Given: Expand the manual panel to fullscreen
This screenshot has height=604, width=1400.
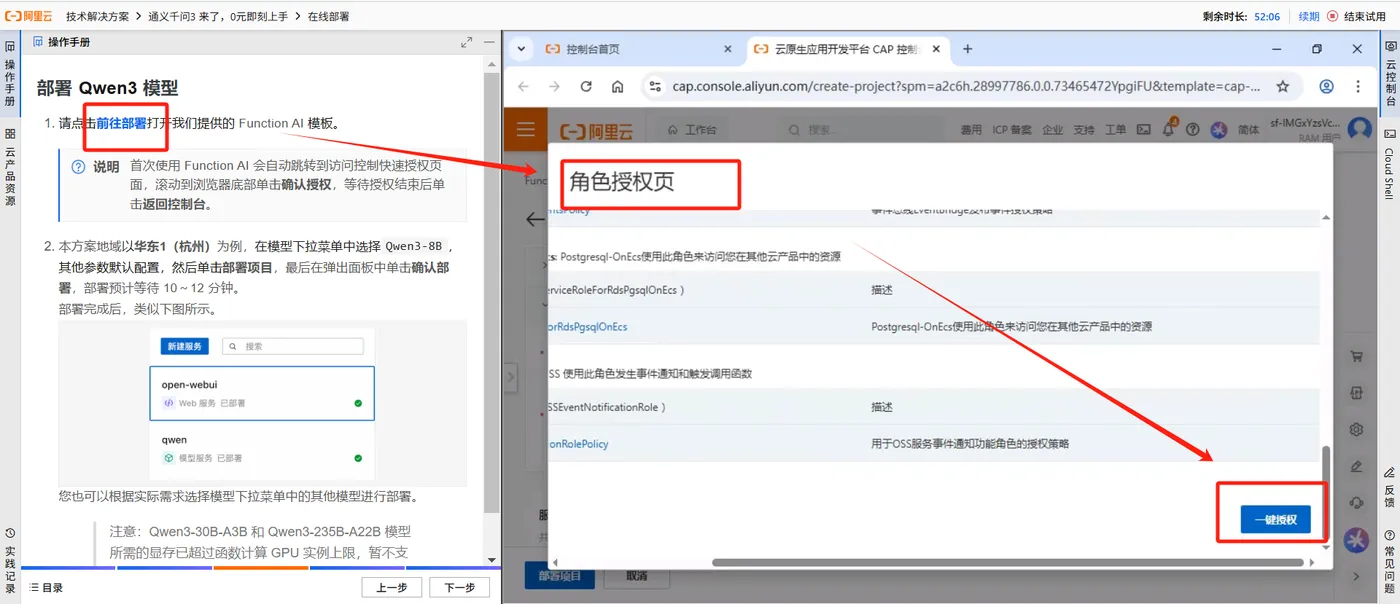Looking at the screenshot, I should [x=466, y=42].
